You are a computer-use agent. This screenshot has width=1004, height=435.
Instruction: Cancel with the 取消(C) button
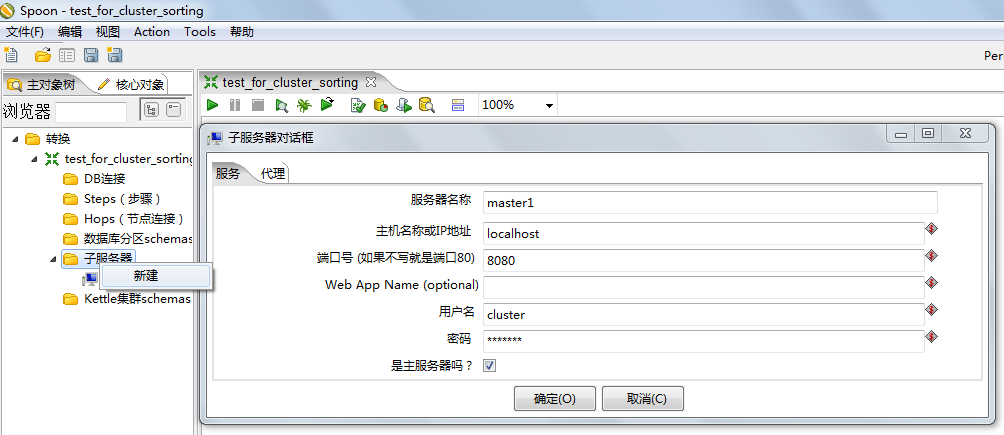[x=643, y=398]
